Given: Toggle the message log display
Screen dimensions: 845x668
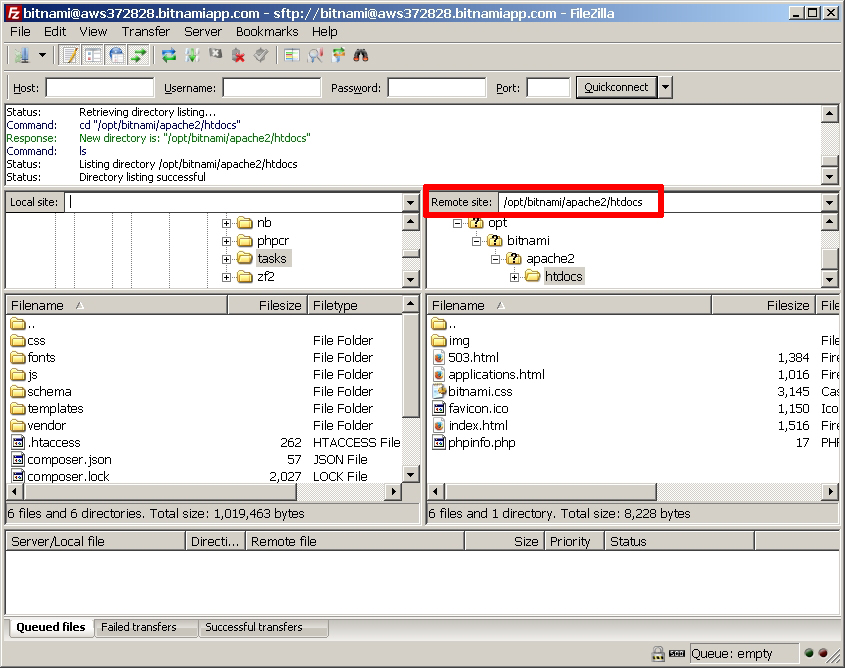Looking at the screenshot, I should [x=70, y=55].
